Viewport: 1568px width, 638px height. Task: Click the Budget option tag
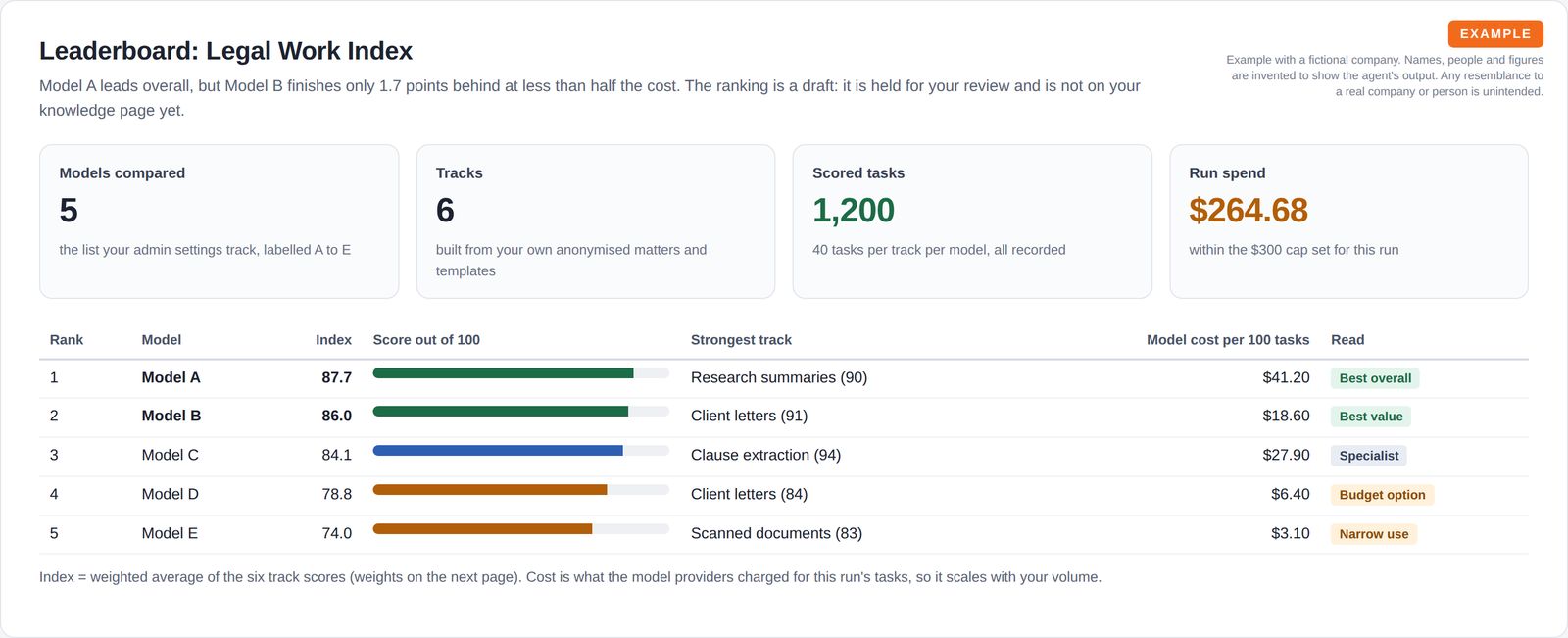pos(1382,495)
